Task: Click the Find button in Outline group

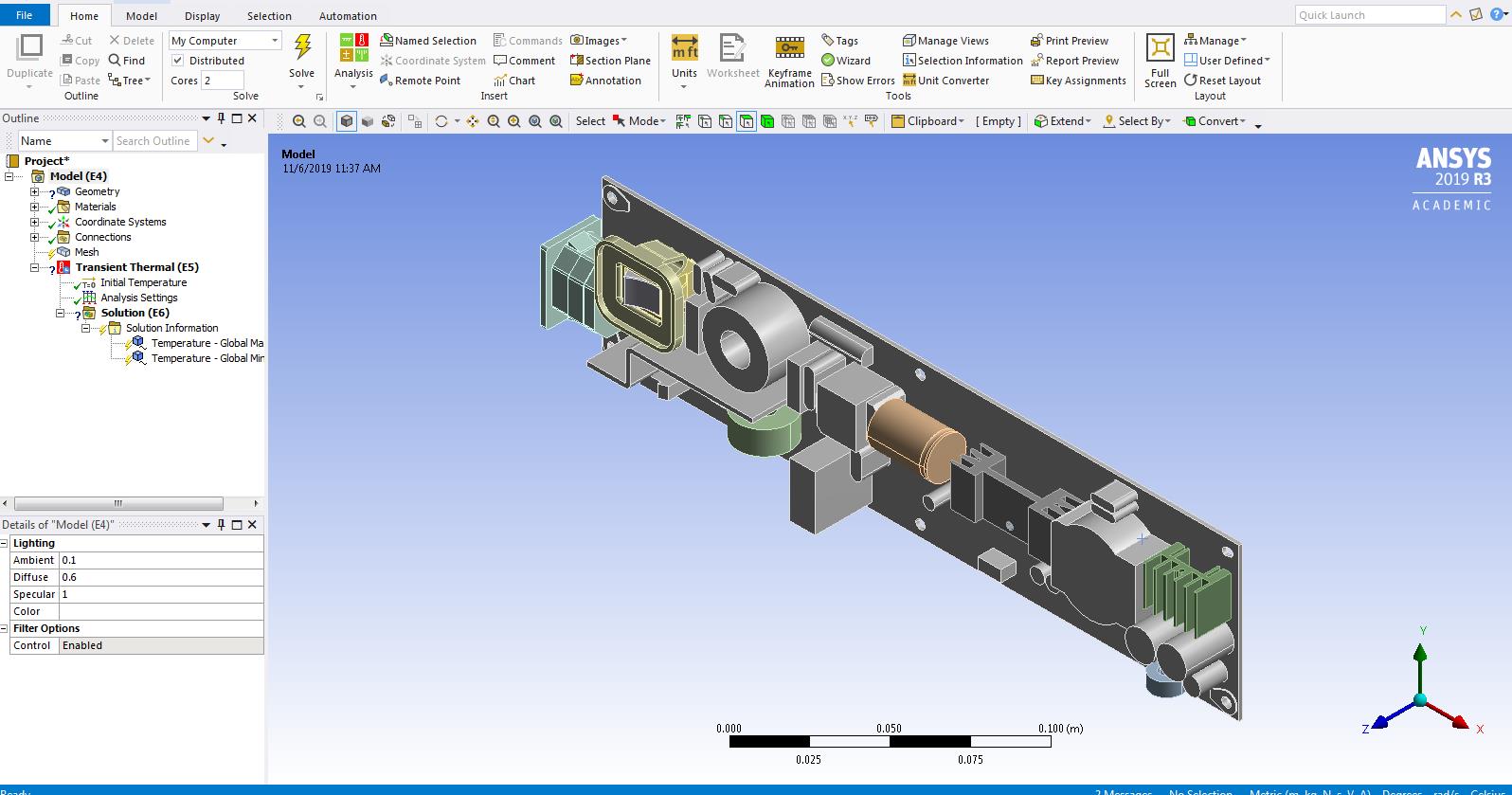Action: tap(127, 61)
